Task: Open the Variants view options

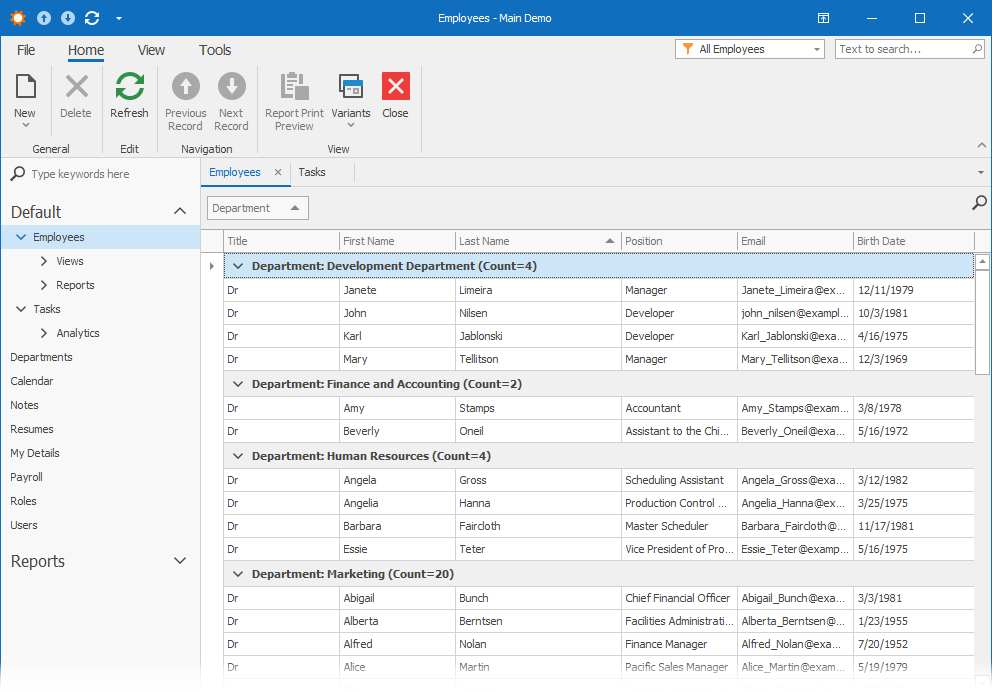Action: [x=350, y=101]
